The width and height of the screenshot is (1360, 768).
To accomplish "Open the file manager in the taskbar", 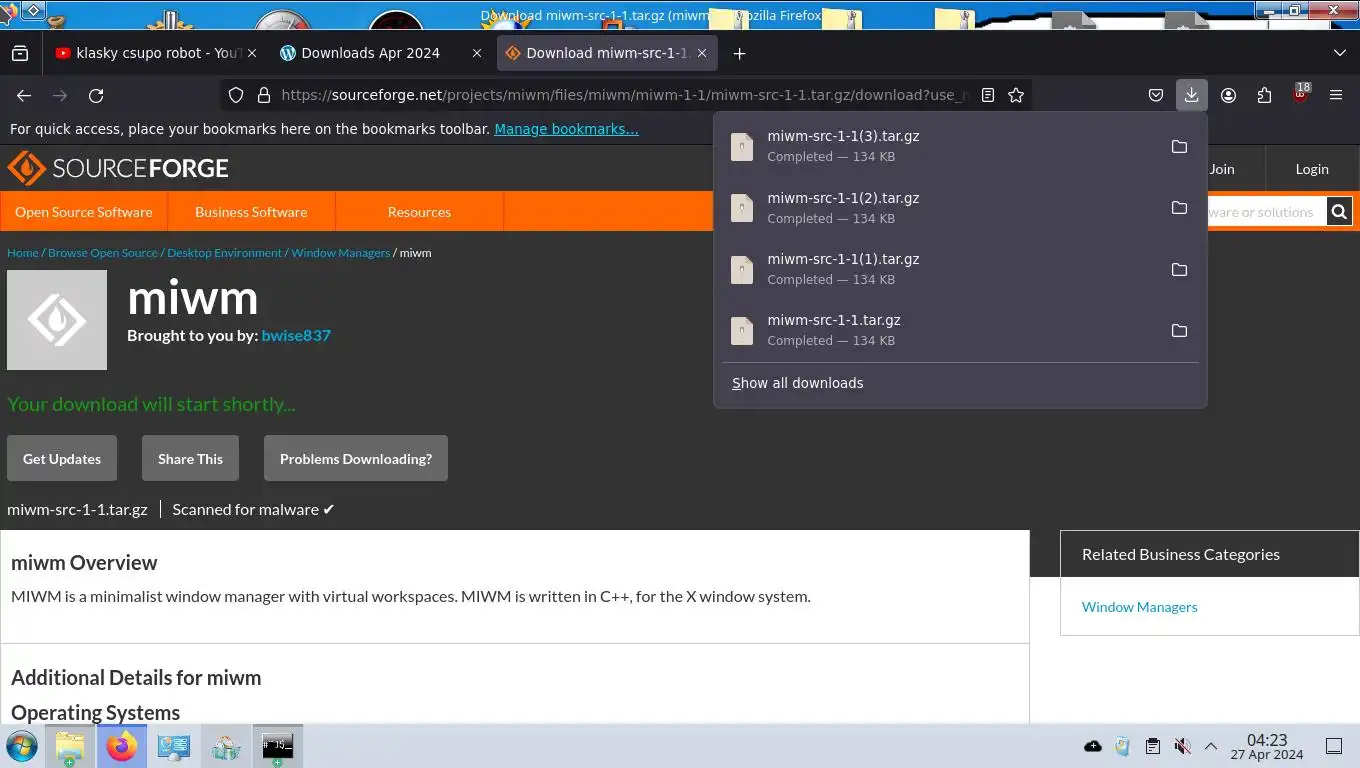I will [x=70, y=746].
